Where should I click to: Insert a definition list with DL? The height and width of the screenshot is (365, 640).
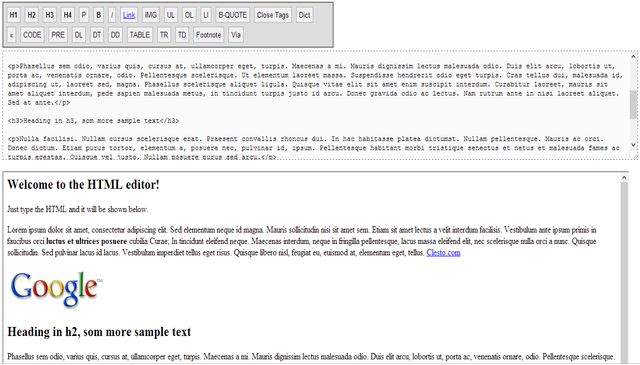79,35
